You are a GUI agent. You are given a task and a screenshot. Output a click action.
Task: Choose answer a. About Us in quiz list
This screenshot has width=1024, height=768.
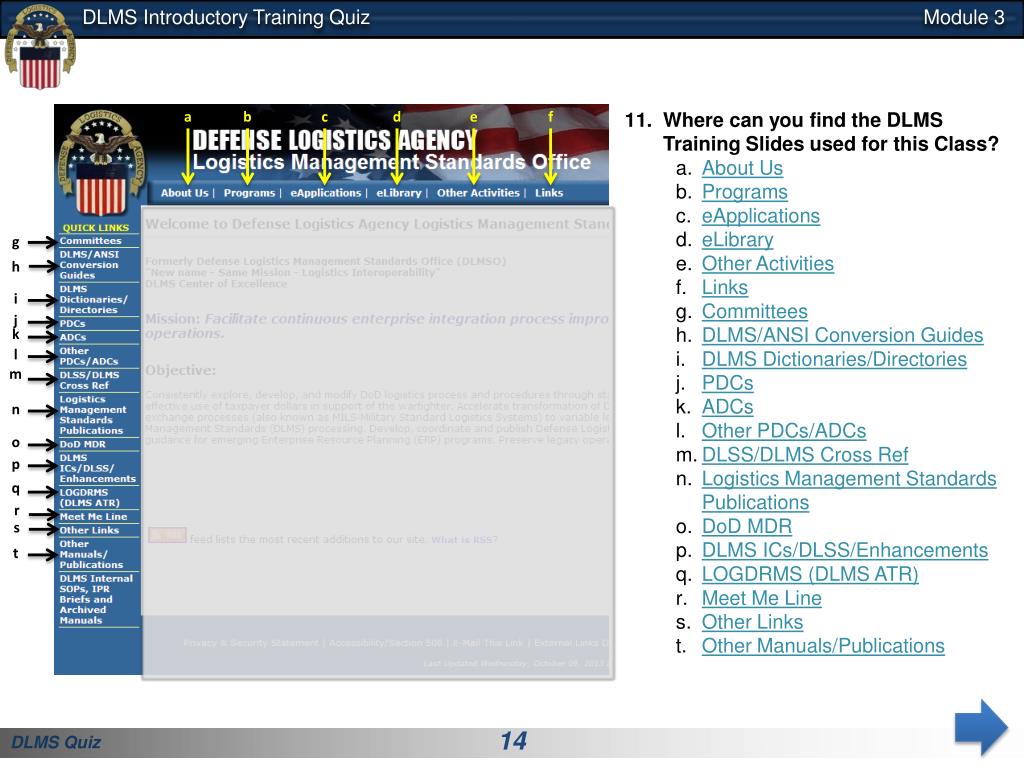[x=743, y=168]
